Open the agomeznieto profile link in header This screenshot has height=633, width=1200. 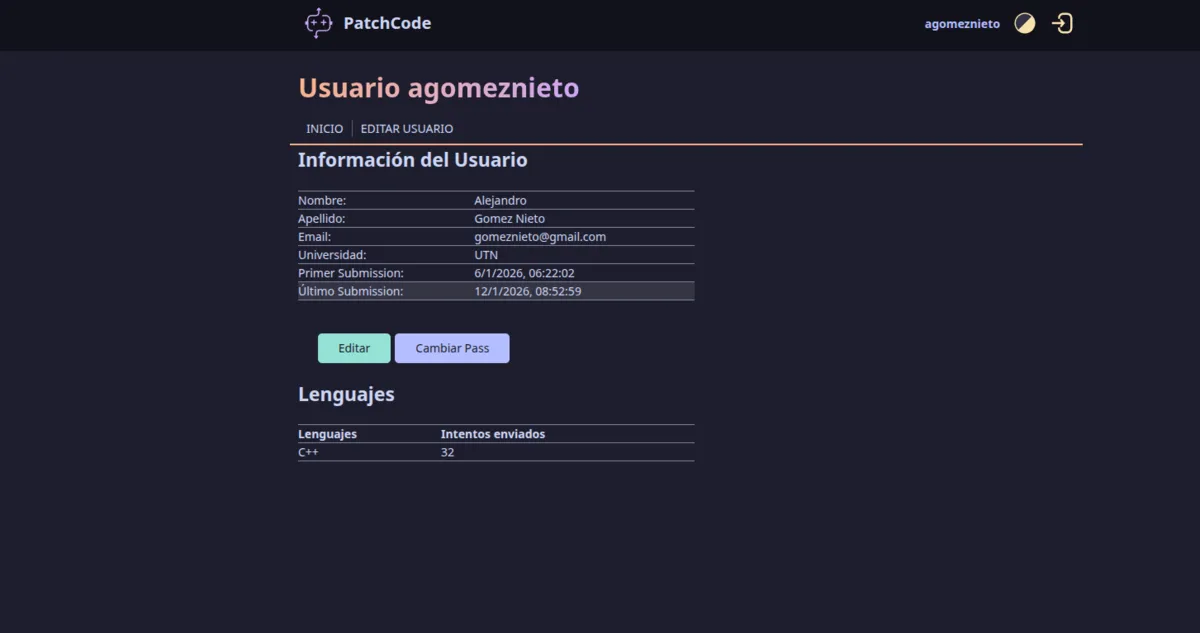961,24
